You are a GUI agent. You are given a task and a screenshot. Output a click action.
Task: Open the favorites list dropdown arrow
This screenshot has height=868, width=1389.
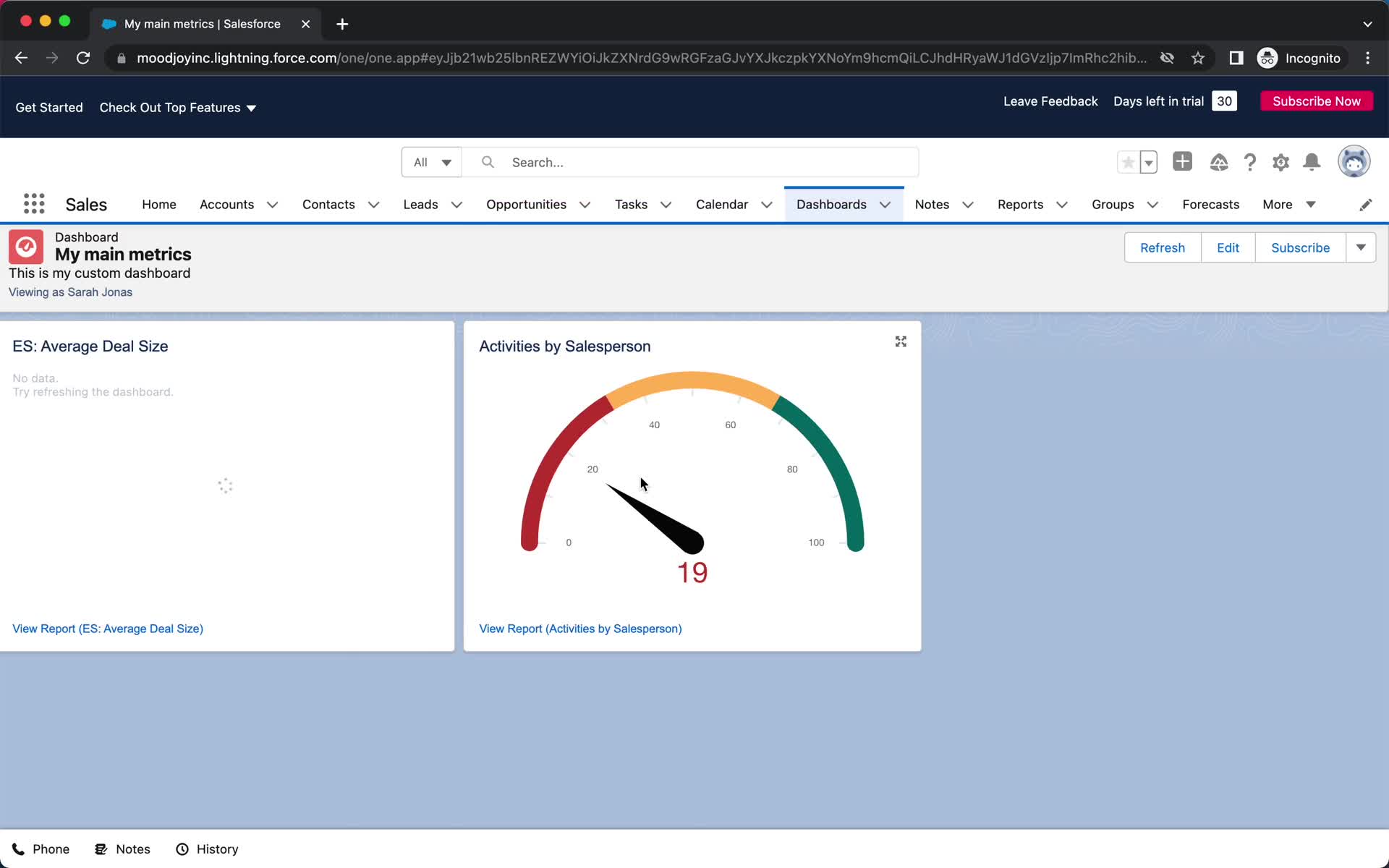[1149, 162]
